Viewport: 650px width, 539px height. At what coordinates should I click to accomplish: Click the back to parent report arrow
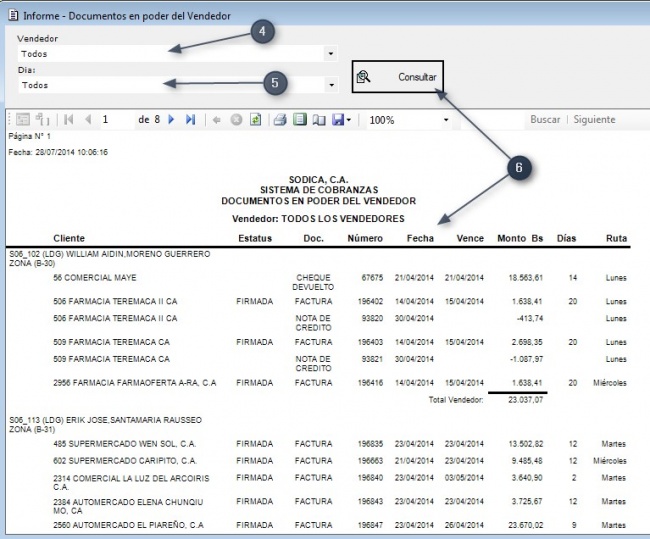point(216,120)
